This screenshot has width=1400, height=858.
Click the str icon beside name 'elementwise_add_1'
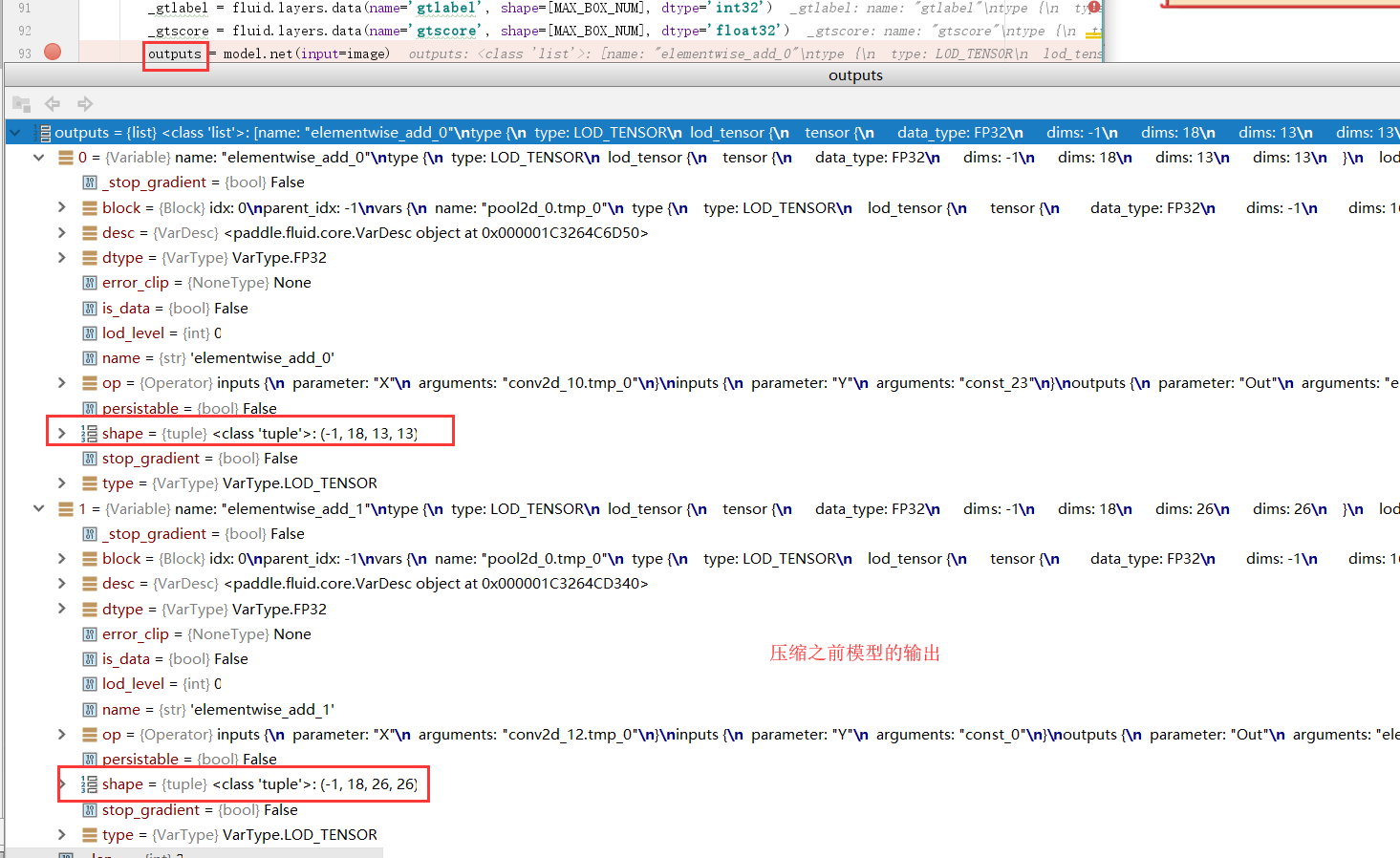(89, 709)
